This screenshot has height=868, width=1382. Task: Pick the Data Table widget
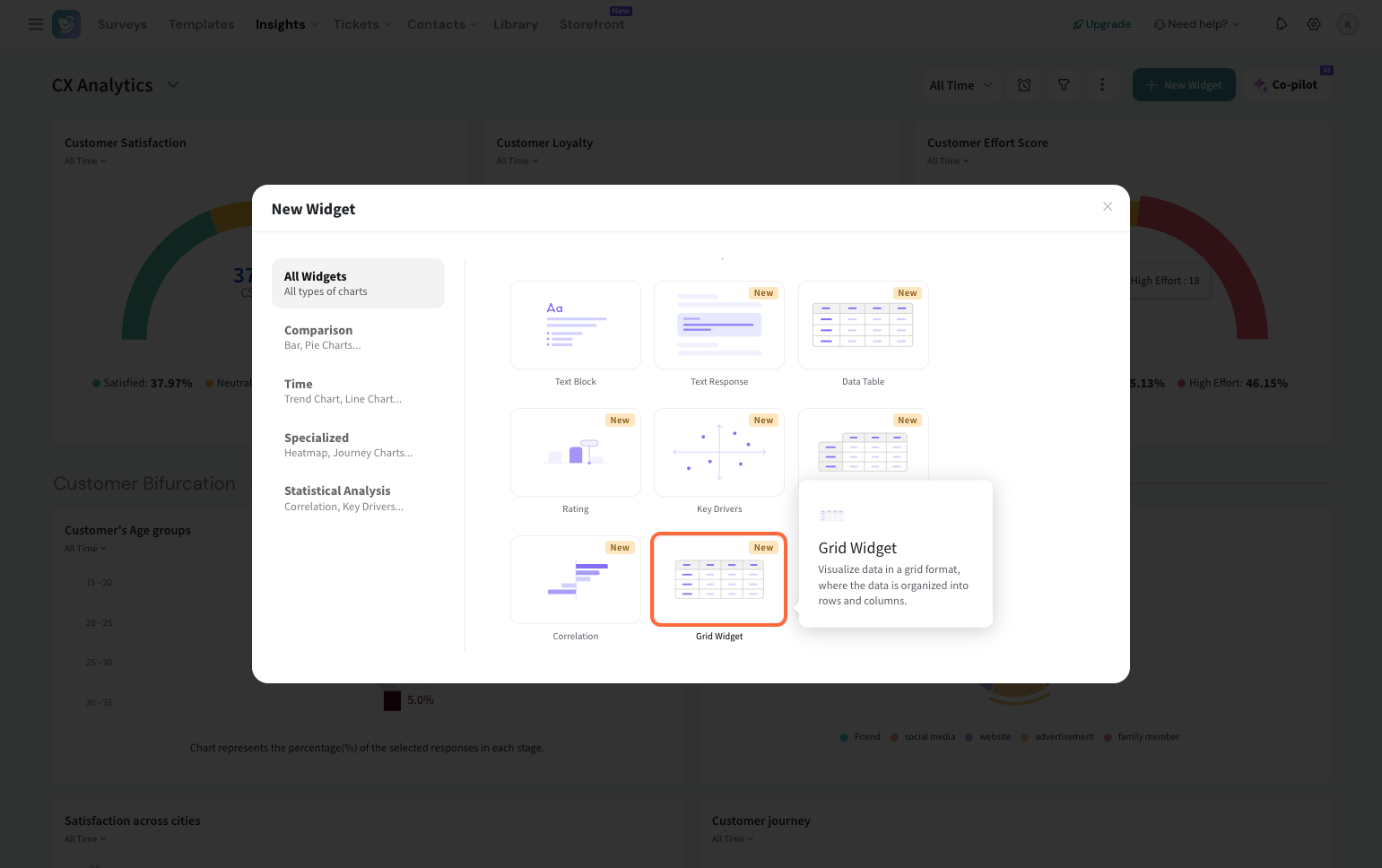click(x=863, y=325)
